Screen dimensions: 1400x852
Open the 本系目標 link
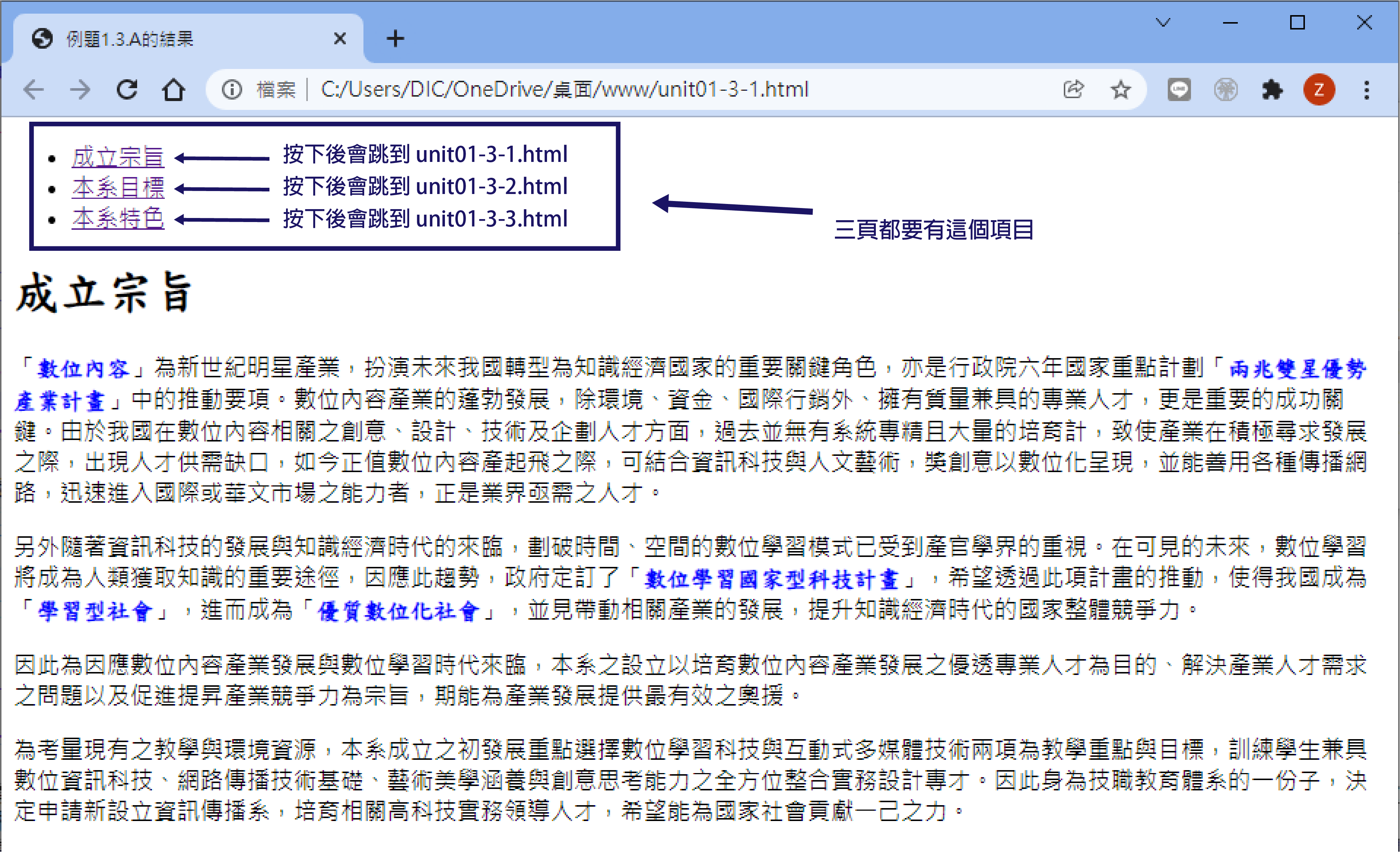(x=118, y=188)
